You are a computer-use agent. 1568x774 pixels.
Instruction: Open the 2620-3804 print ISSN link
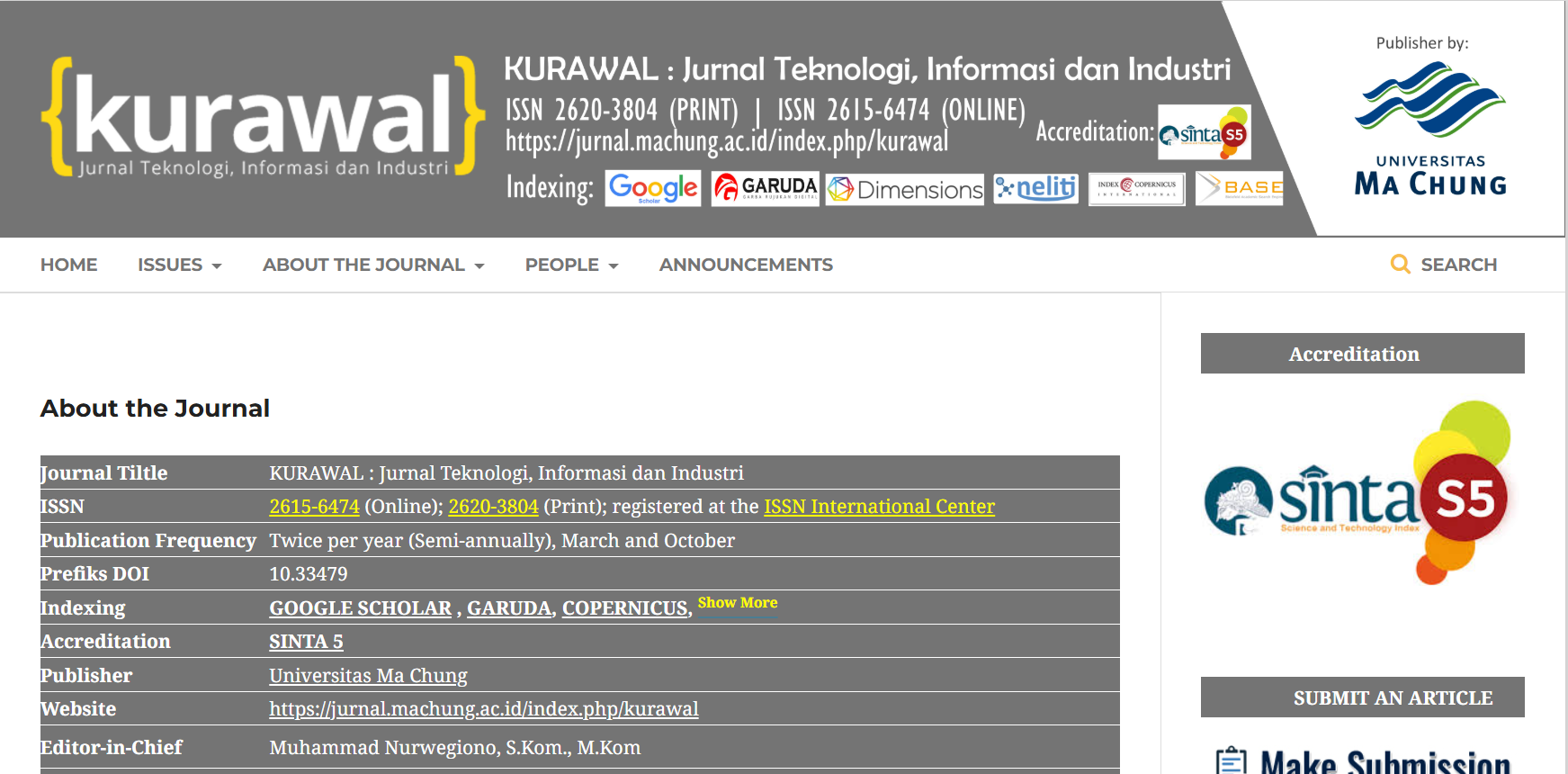[x=494, y=507]
